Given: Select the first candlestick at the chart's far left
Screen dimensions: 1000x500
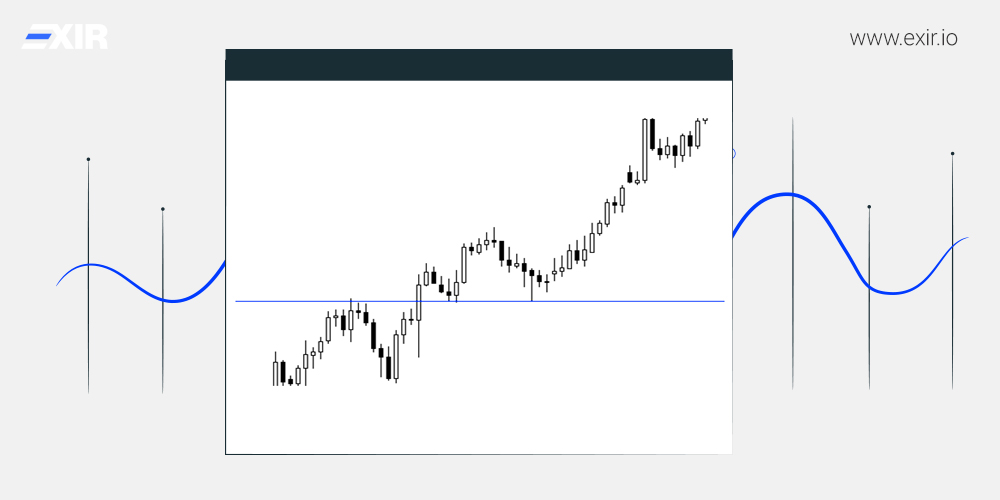Looking at the screenshot, I should (276, 371).
